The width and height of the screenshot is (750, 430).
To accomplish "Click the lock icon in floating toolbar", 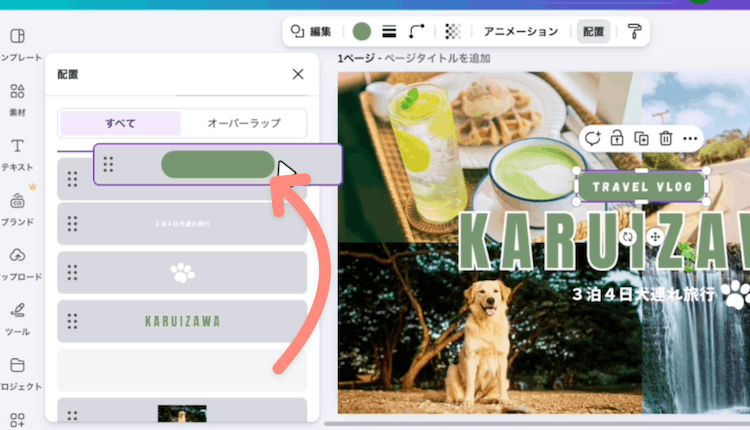I will (617, 139).
